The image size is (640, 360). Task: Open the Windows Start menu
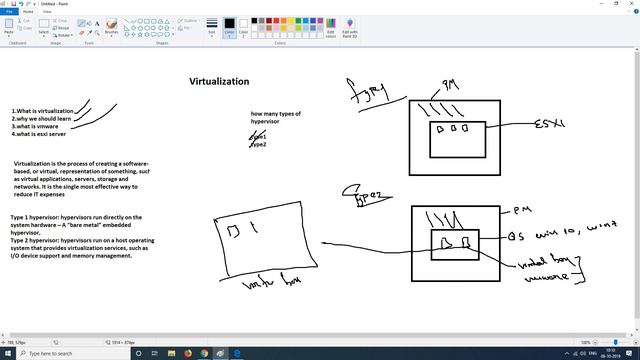tap(8, 353)
